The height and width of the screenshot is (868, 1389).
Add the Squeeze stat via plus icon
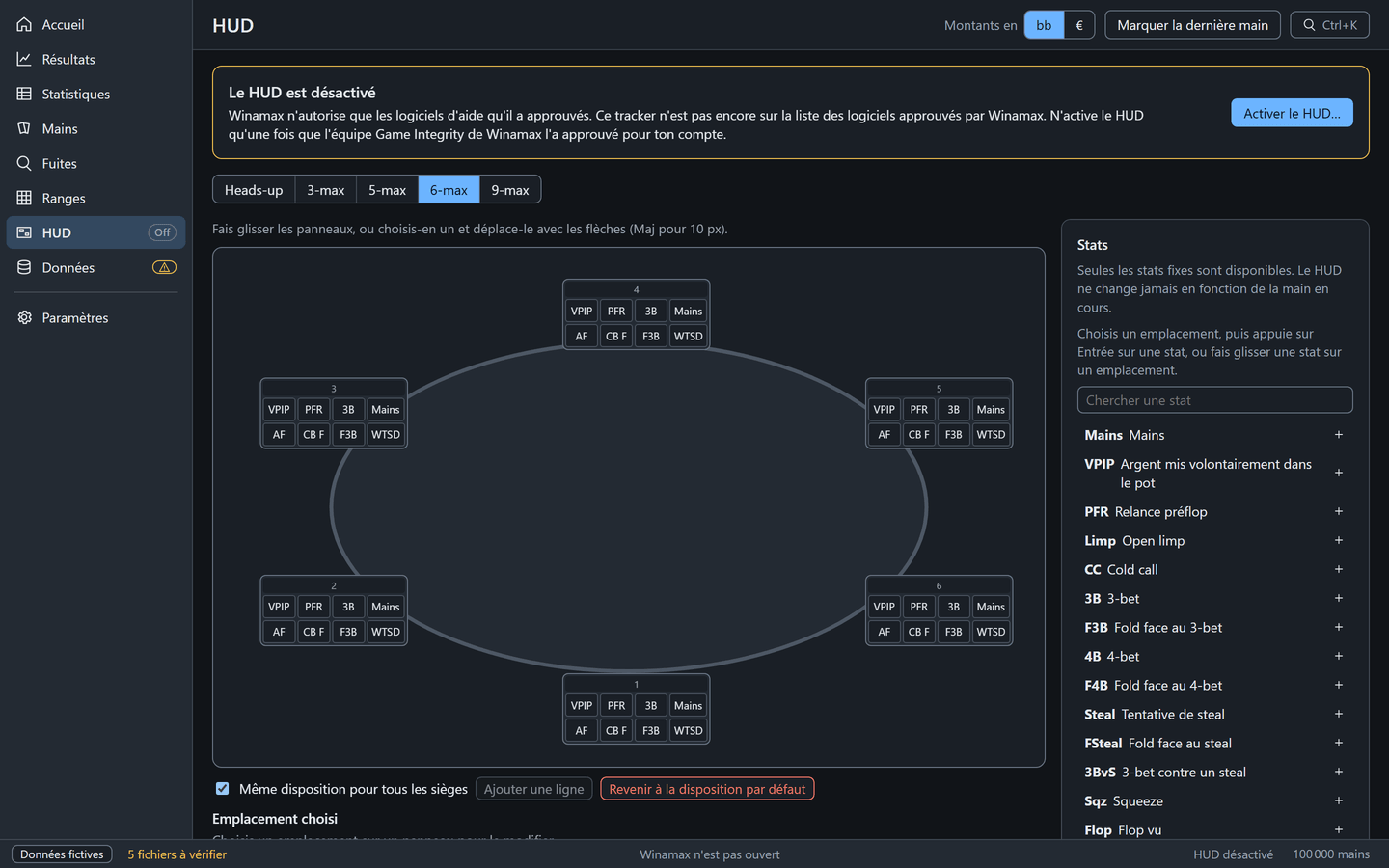pos(1339,800)
